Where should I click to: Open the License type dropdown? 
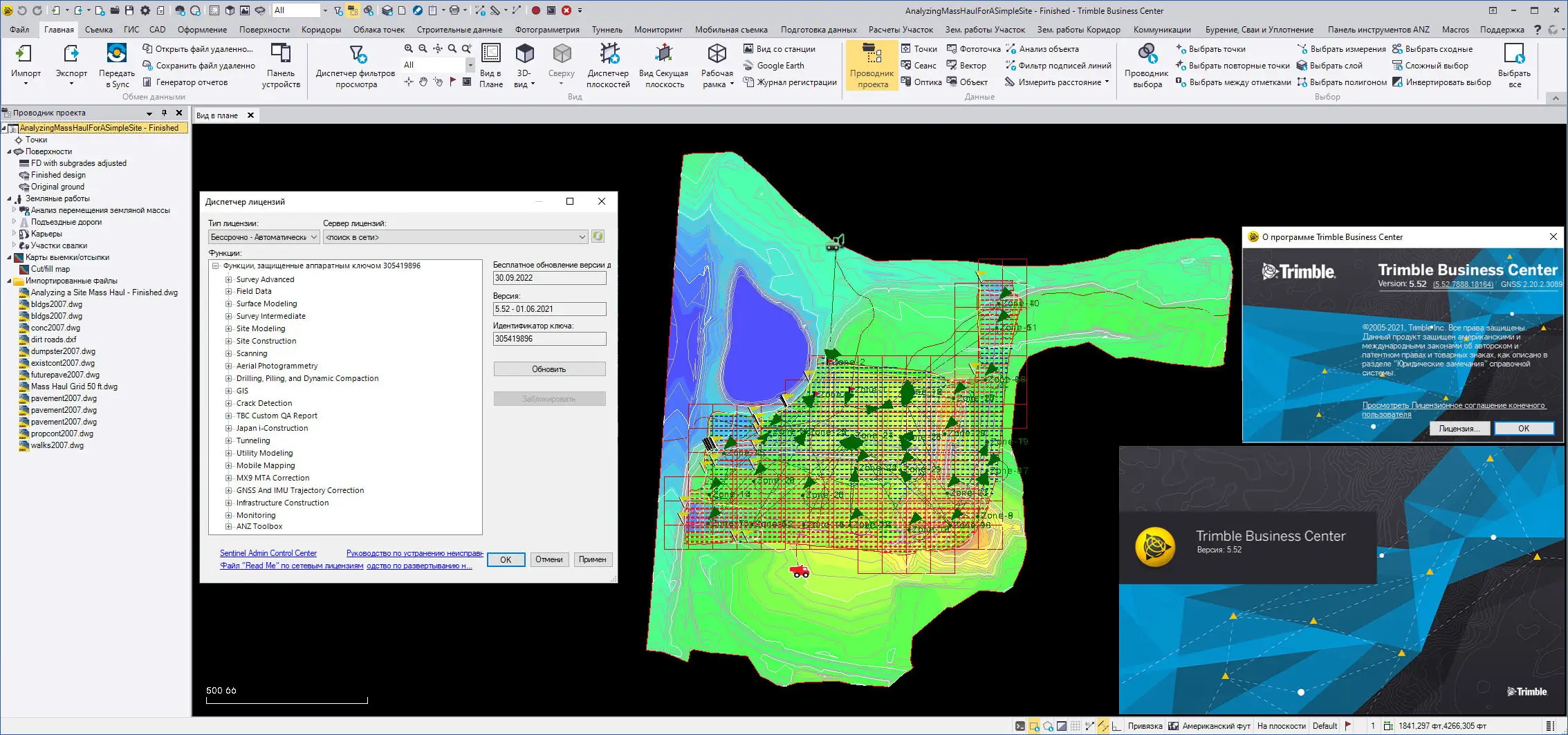click(264, 237)
